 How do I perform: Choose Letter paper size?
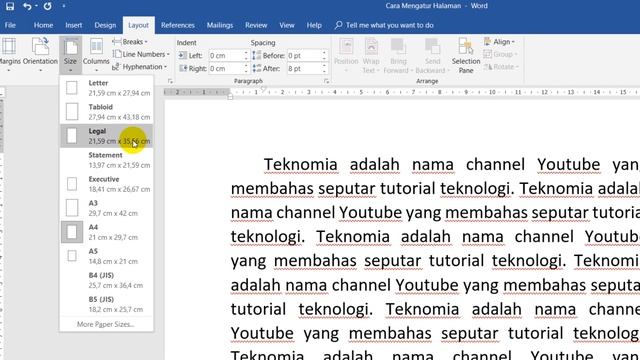107,88
